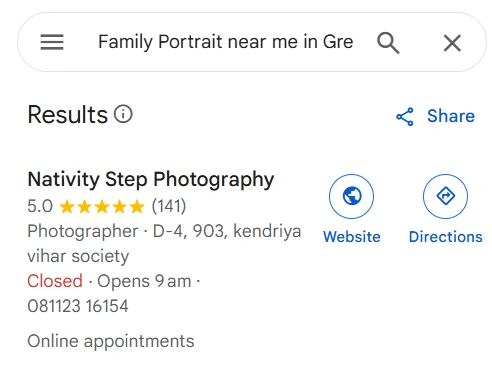Click the 141 reviews count
This screenshot has width=492, height=366.
coord(169,206)
